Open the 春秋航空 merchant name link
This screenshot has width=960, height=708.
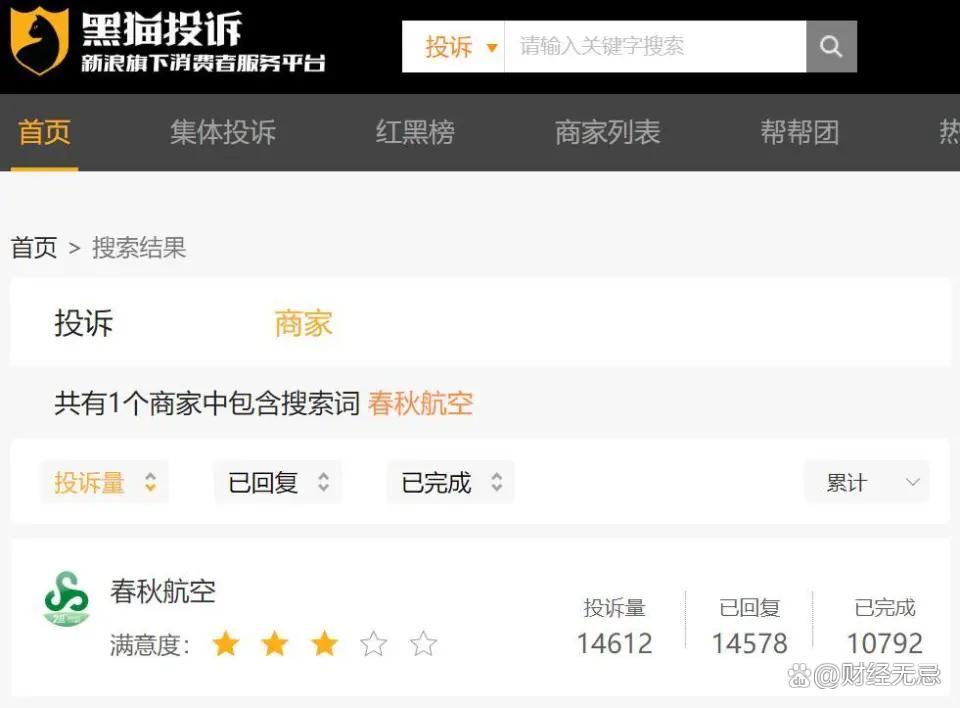[163, 592]
